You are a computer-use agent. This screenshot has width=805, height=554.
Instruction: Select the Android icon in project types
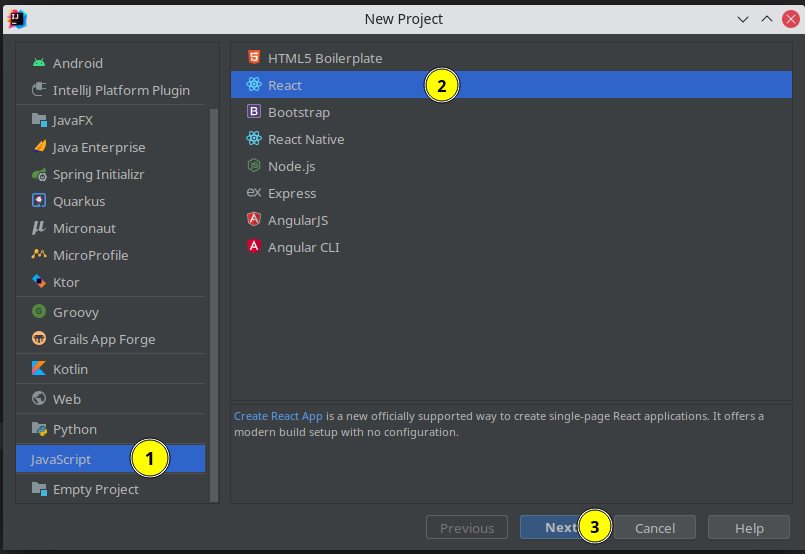point(39,63)
